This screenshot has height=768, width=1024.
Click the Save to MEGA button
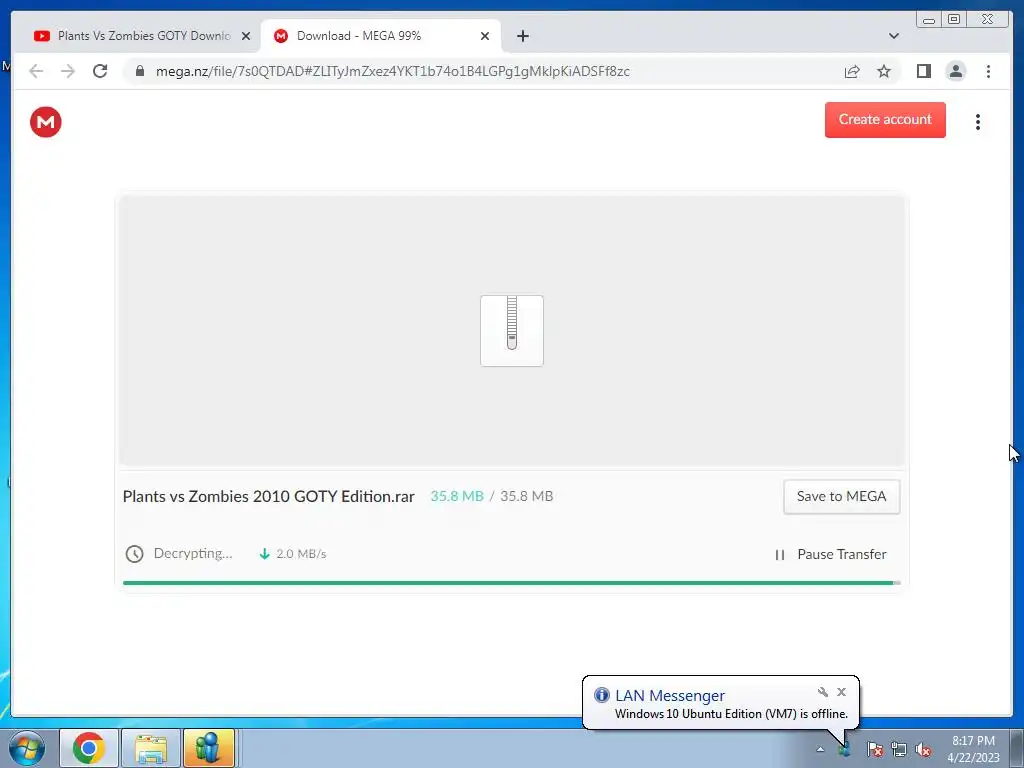click(841, 496)
